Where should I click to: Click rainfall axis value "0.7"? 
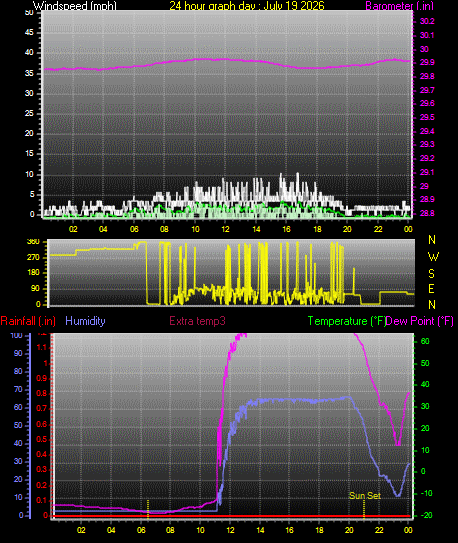point(42,409)
